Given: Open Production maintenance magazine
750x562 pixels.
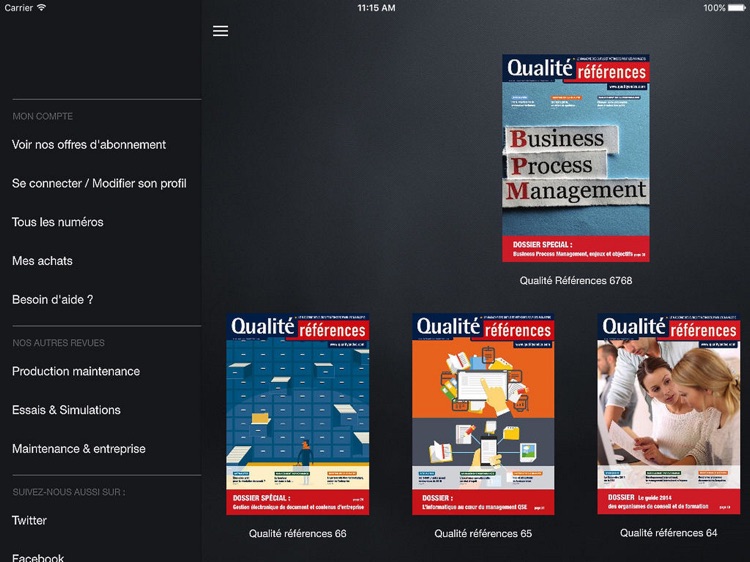Looking at the screenshot, I should point(76,371).
